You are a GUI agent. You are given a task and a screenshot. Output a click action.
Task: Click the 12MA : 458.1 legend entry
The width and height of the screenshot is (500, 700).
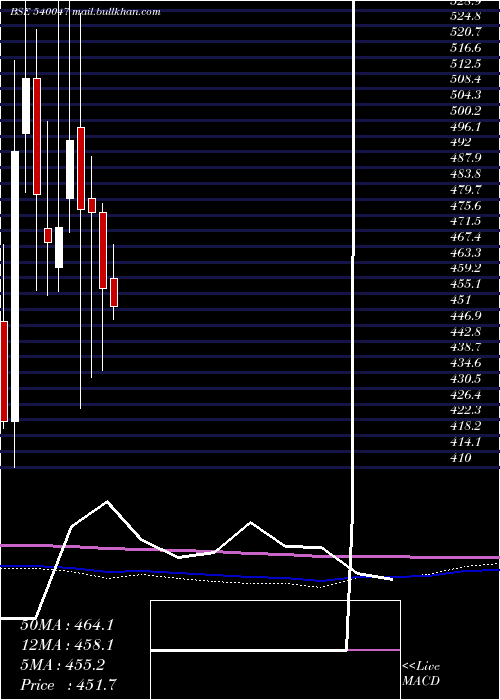(67, 645)
